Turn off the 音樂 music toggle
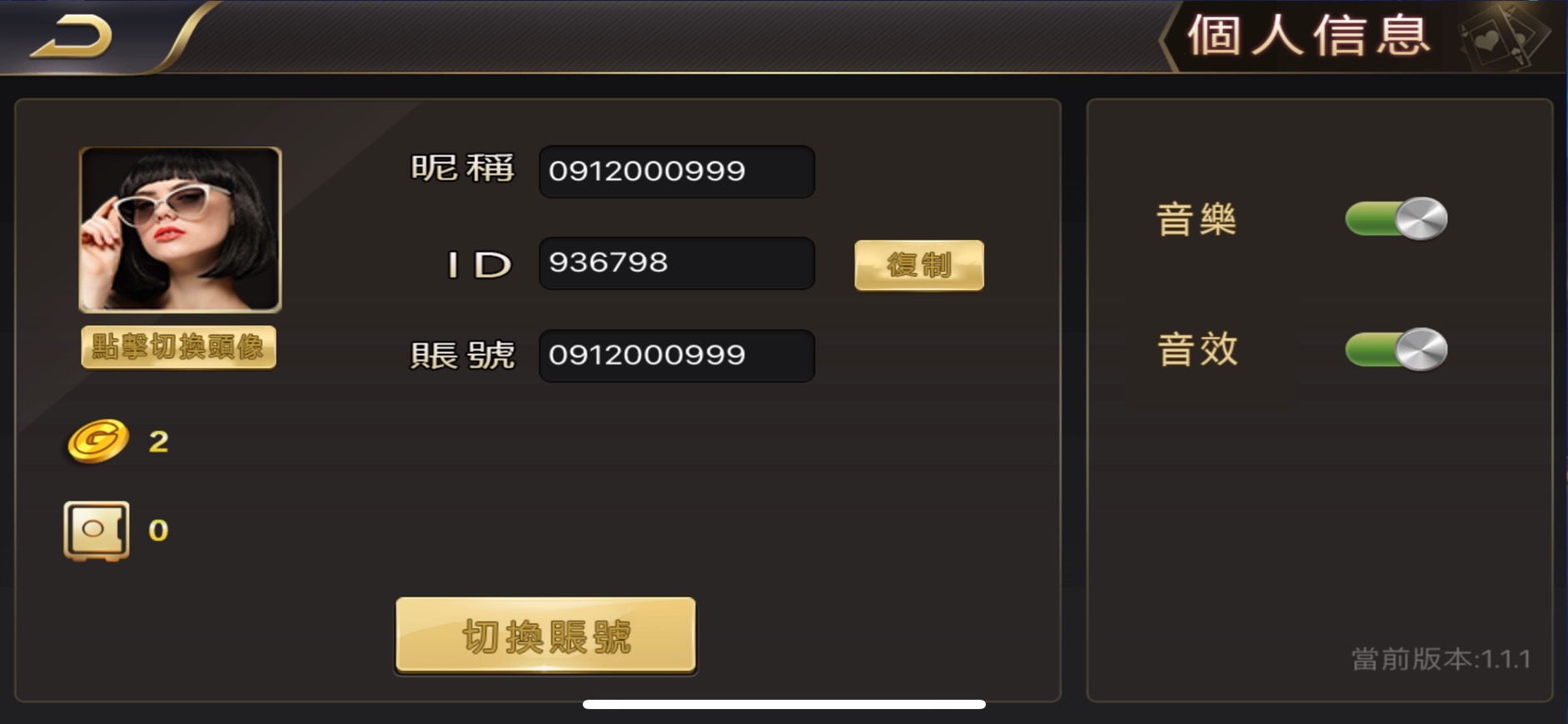 click(x=1396, y=219)
